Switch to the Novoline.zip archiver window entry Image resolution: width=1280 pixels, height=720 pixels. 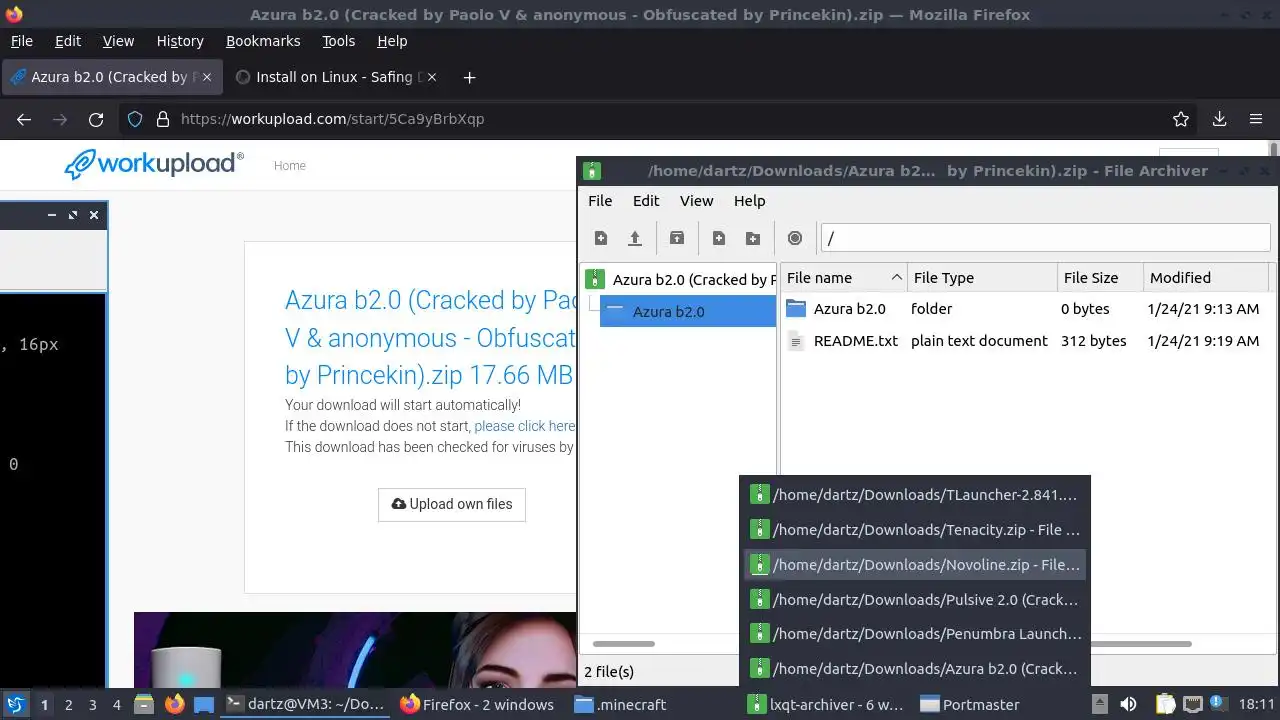(x=915, y=565)
